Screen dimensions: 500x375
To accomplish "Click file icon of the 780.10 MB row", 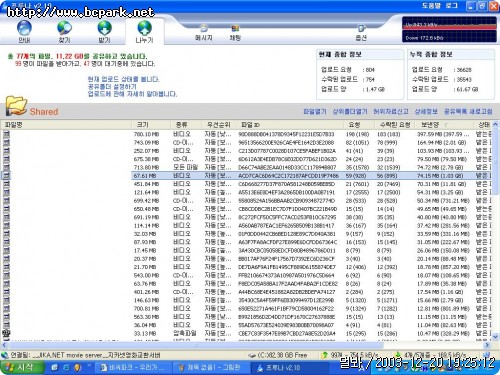I will (6, 134).
